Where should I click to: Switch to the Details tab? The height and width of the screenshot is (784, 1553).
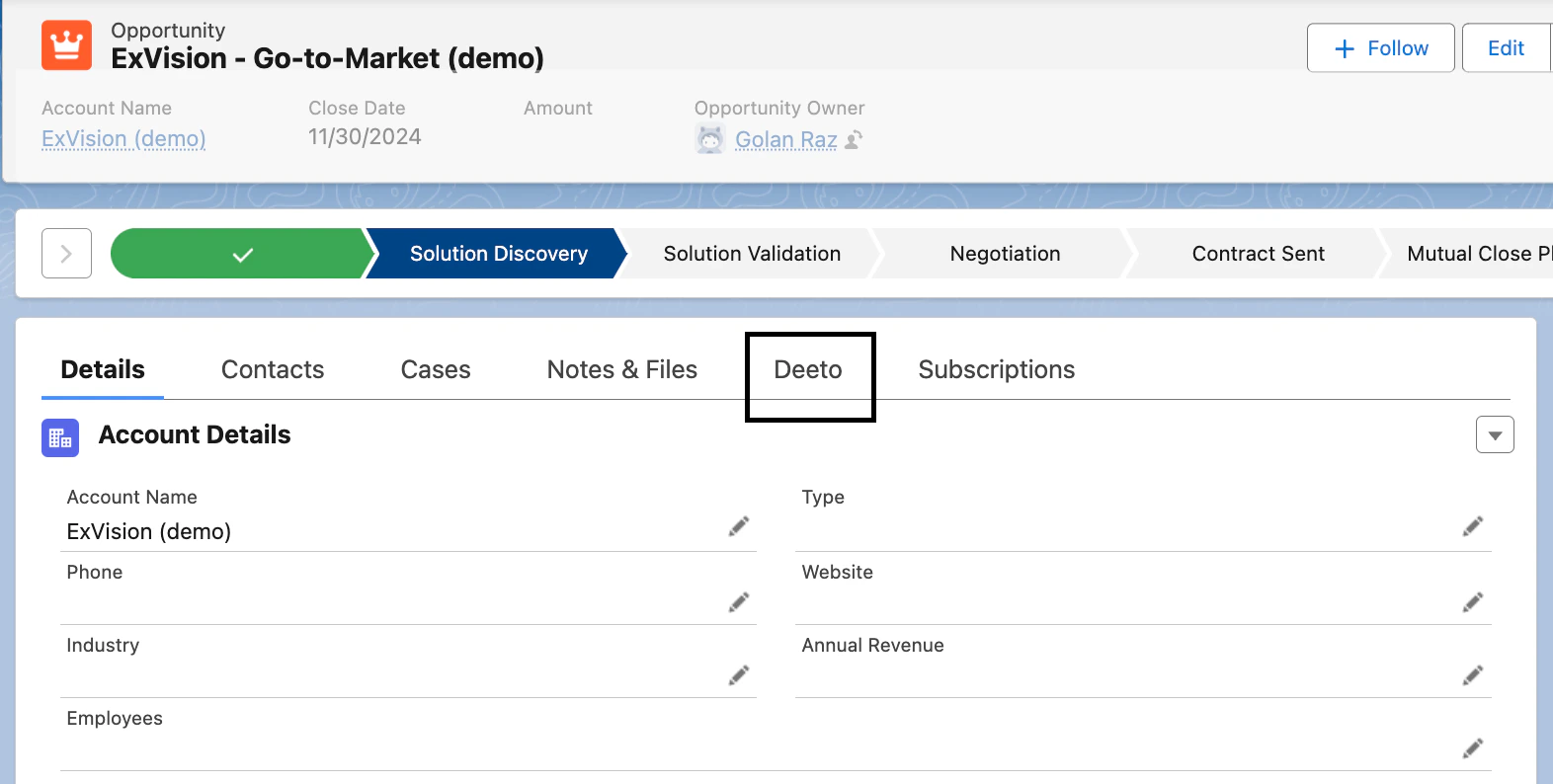(103, 369)
